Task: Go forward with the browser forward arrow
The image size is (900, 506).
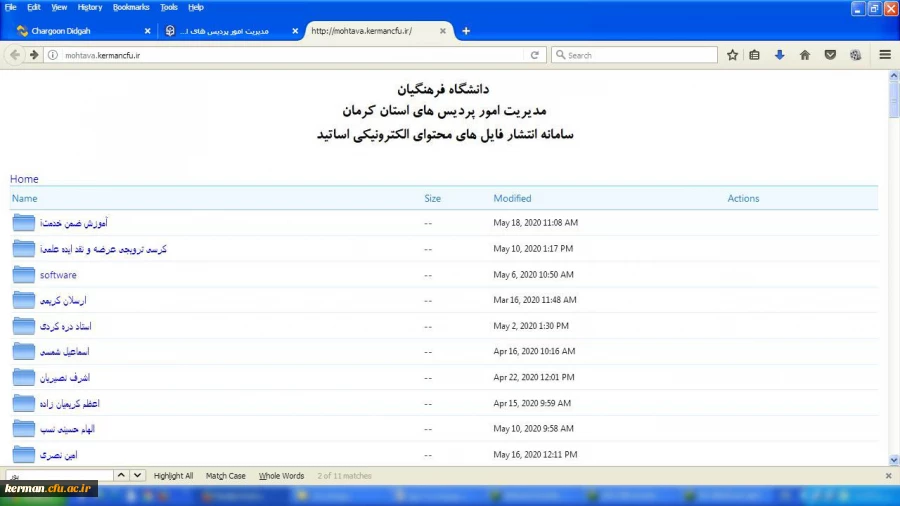Action: pos(34,55)
